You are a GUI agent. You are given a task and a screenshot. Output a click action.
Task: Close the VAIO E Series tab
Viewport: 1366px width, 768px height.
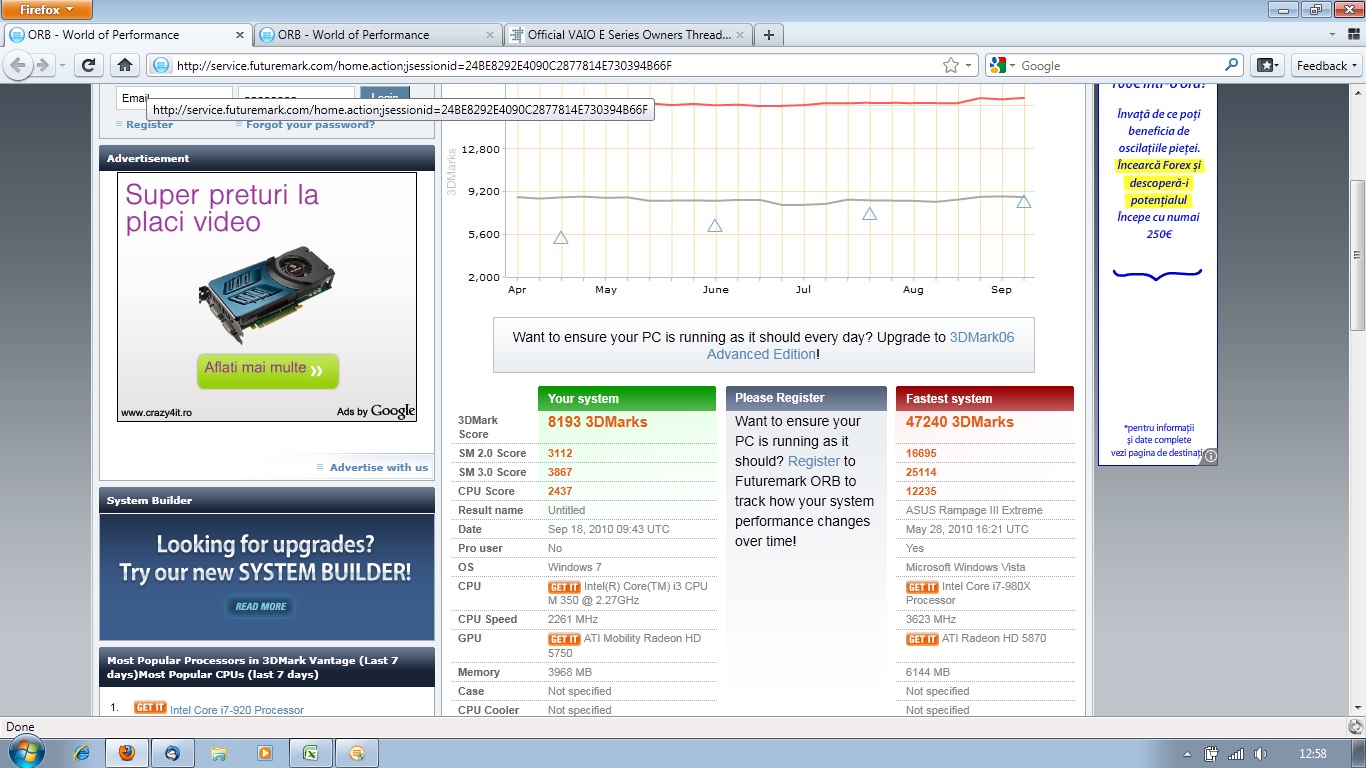click(x=739, y=34)
